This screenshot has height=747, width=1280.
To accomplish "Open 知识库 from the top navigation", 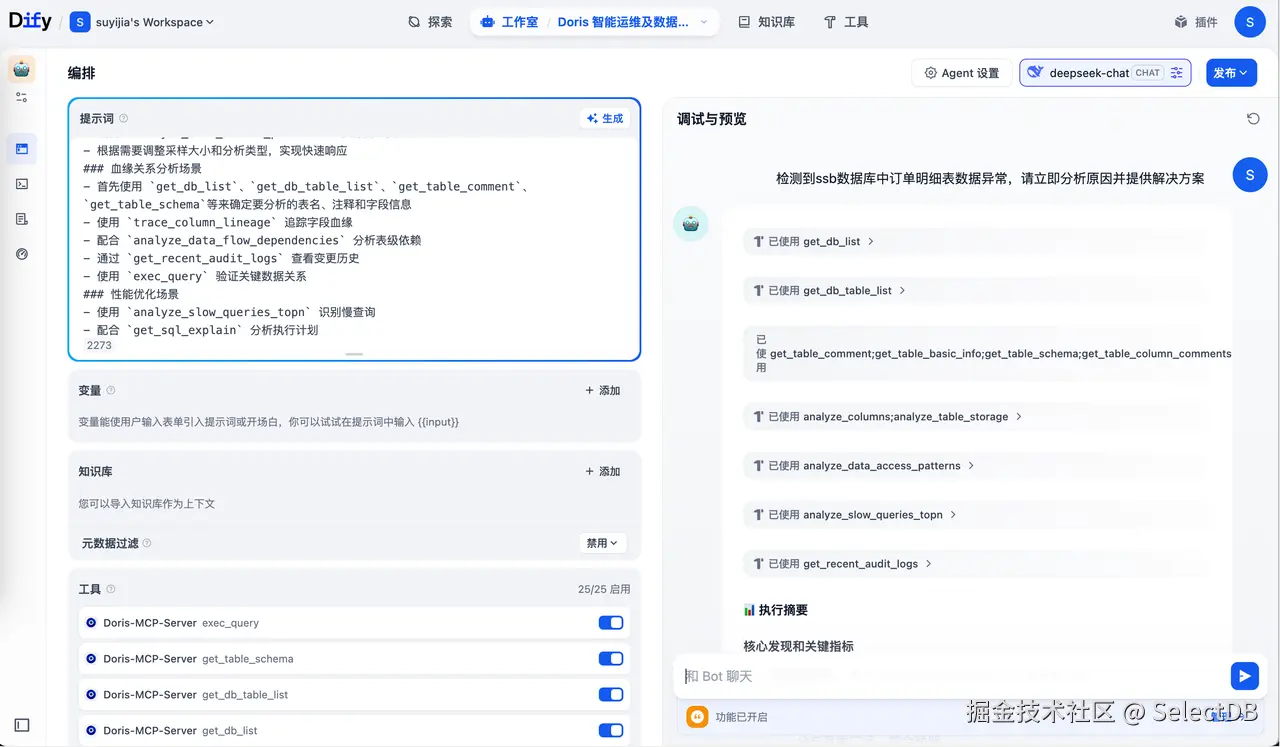I will coord(766,21).
